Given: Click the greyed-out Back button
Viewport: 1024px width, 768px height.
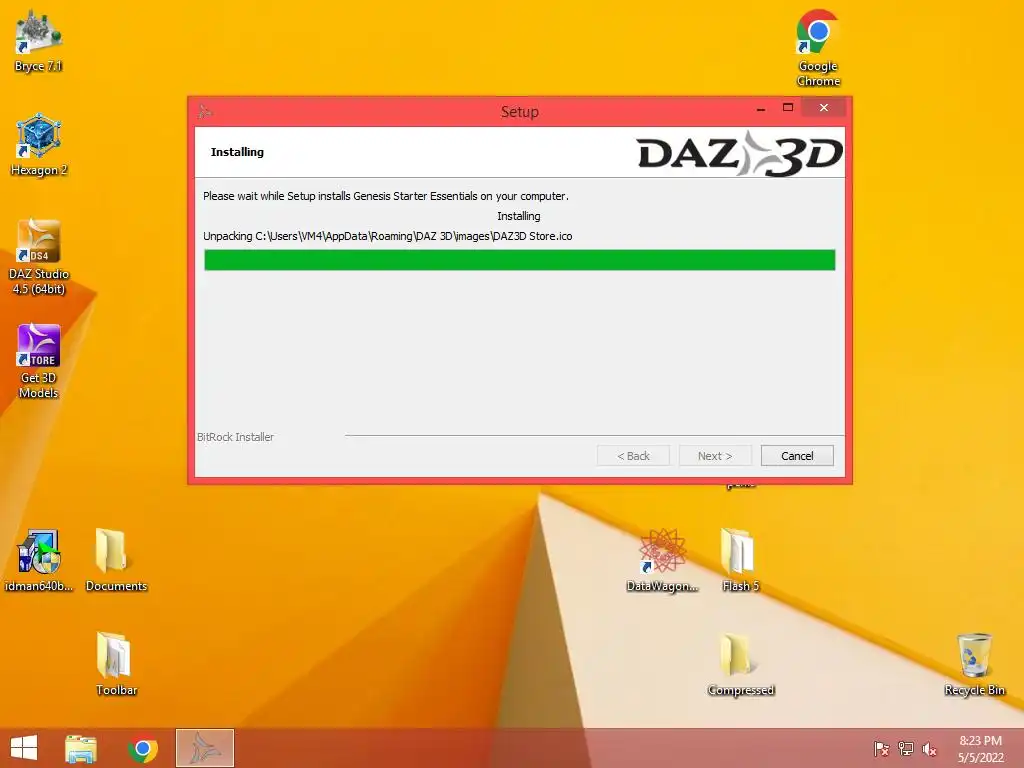Looking at the screenshot, I should tap(633, 456).
